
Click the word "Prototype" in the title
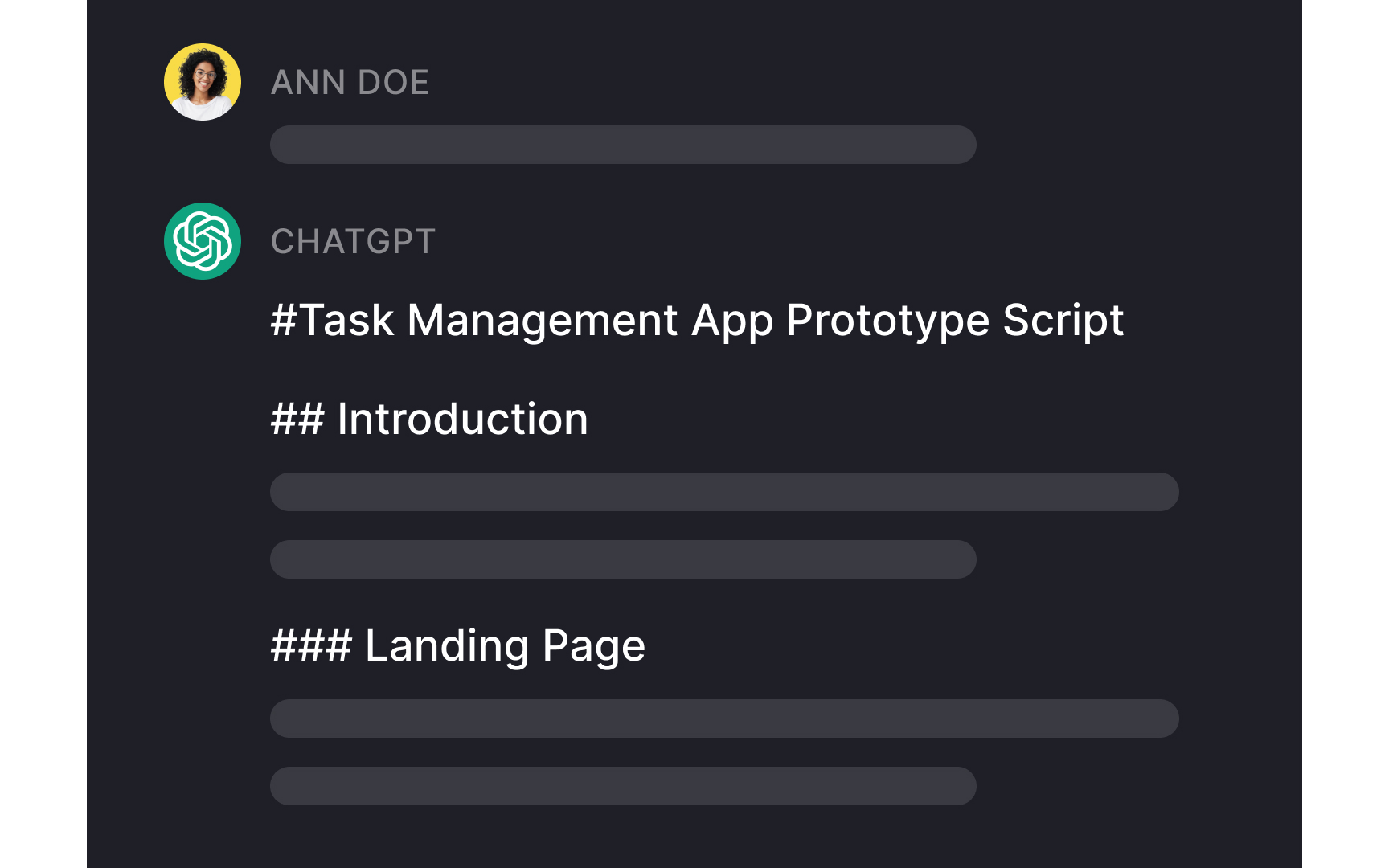887,321
